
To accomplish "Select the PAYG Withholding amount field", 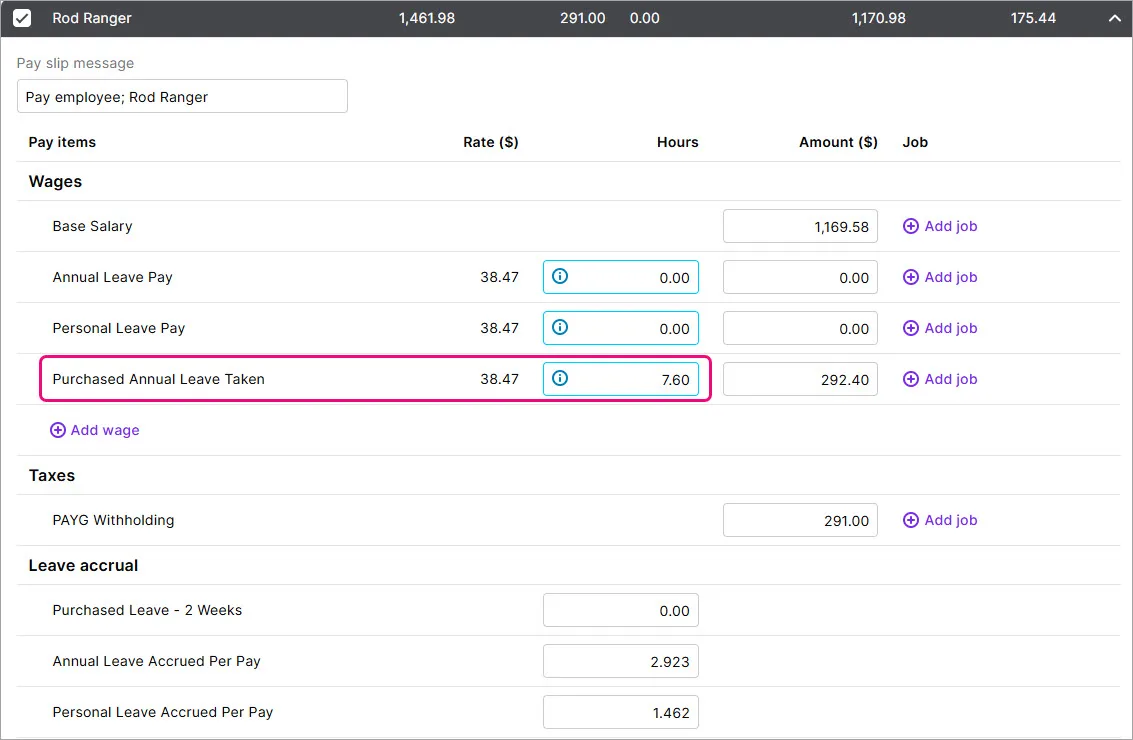I will (x=800, y=520).
